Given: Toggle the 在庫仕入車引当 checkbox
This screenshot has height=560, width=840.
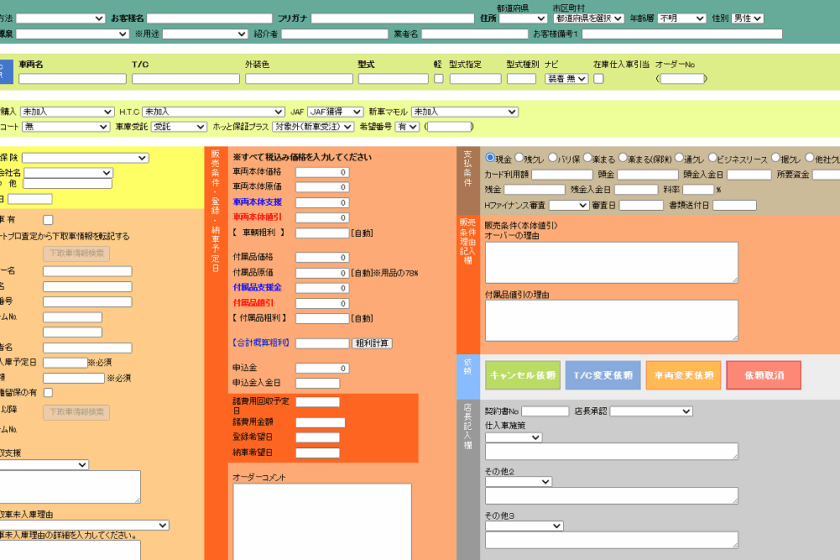Looking at the screenshot, I should coord(598,79).
